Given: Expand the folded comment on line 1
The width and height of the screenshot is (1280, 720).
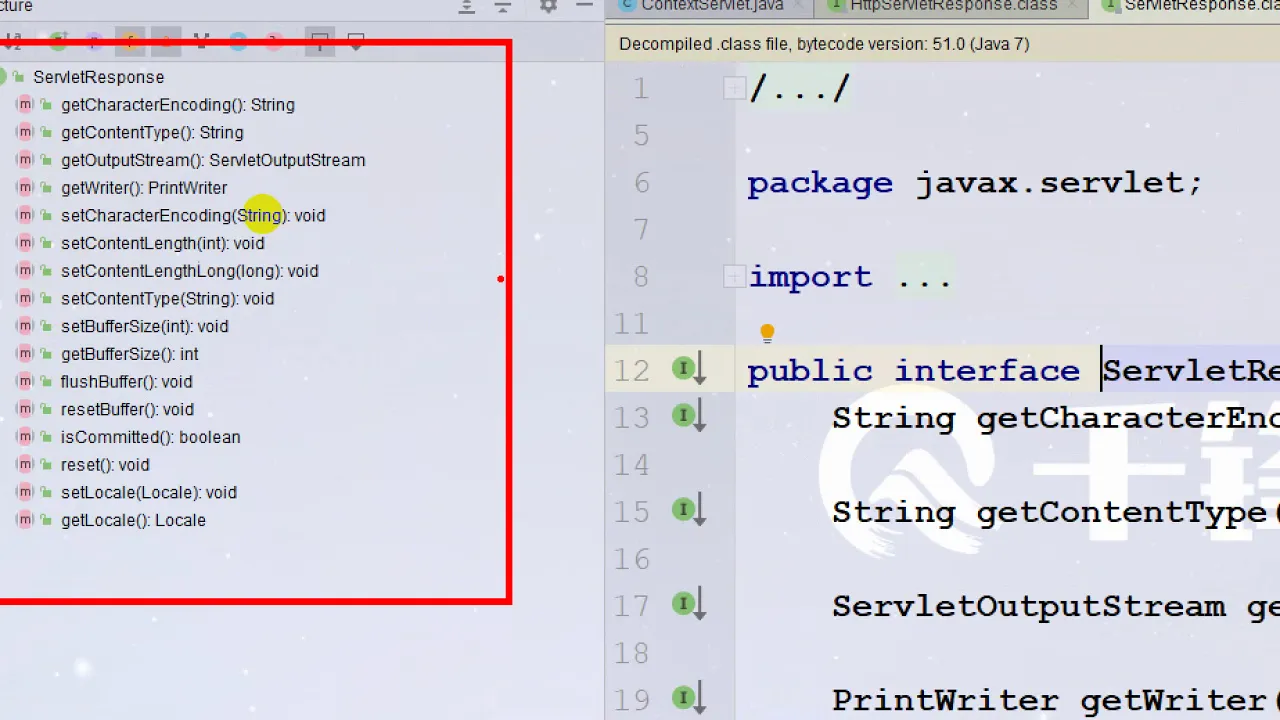Looking at the screenshot, I should [734, 89].
